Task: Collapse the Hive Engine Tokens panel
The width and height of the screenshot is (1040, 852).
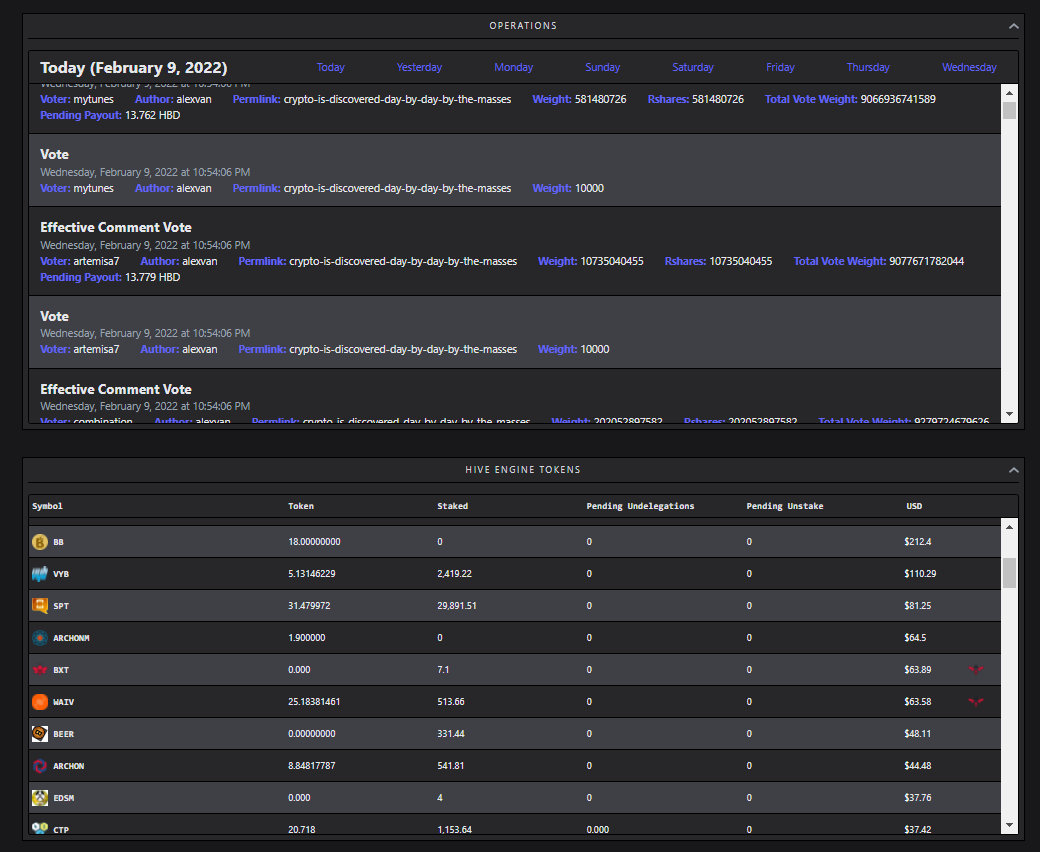Action: coord(1013,470)
